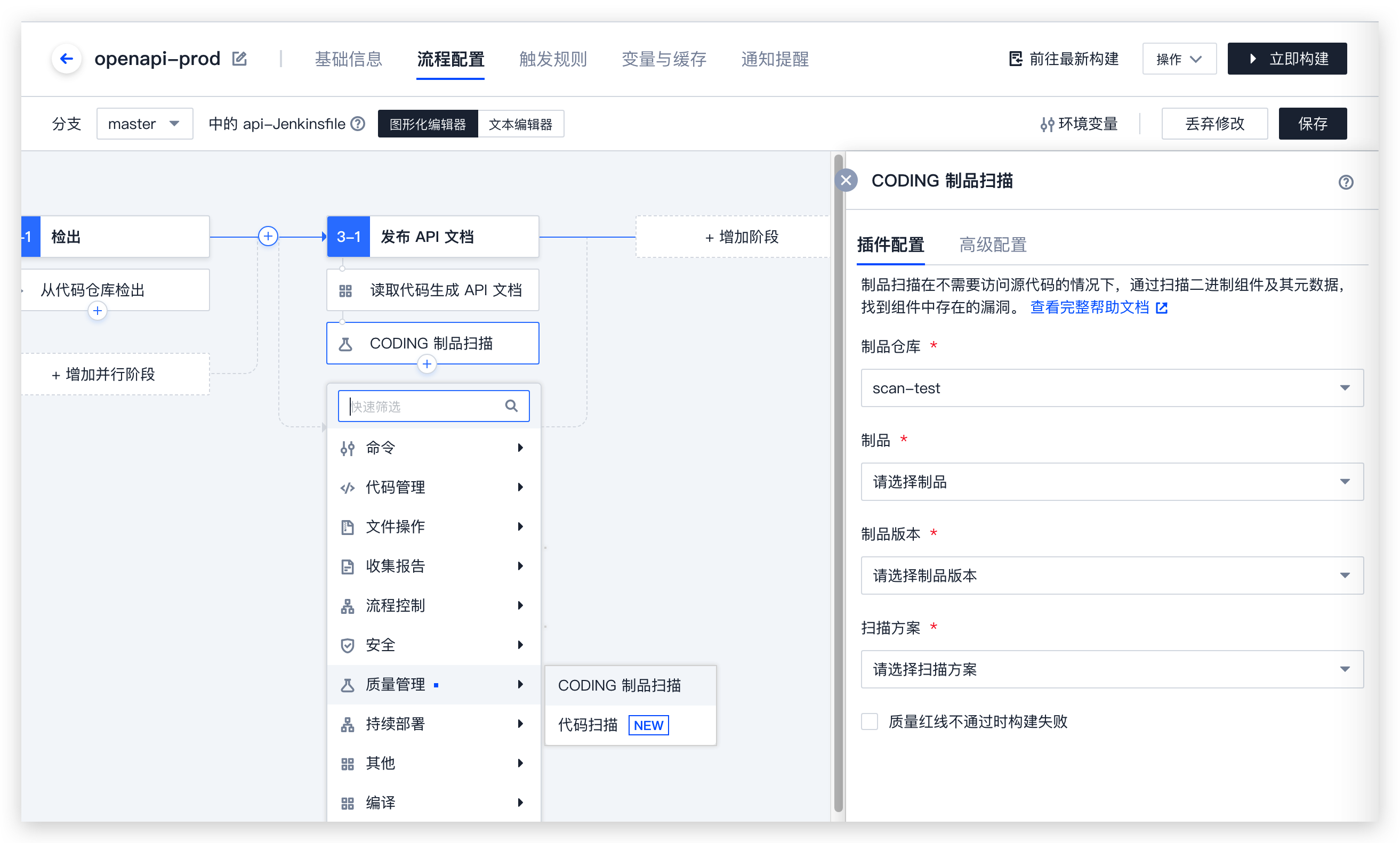This screenshot has width=1400, height=843.
Task: Expand the 命令 submenu arrow
Action: 520,448
